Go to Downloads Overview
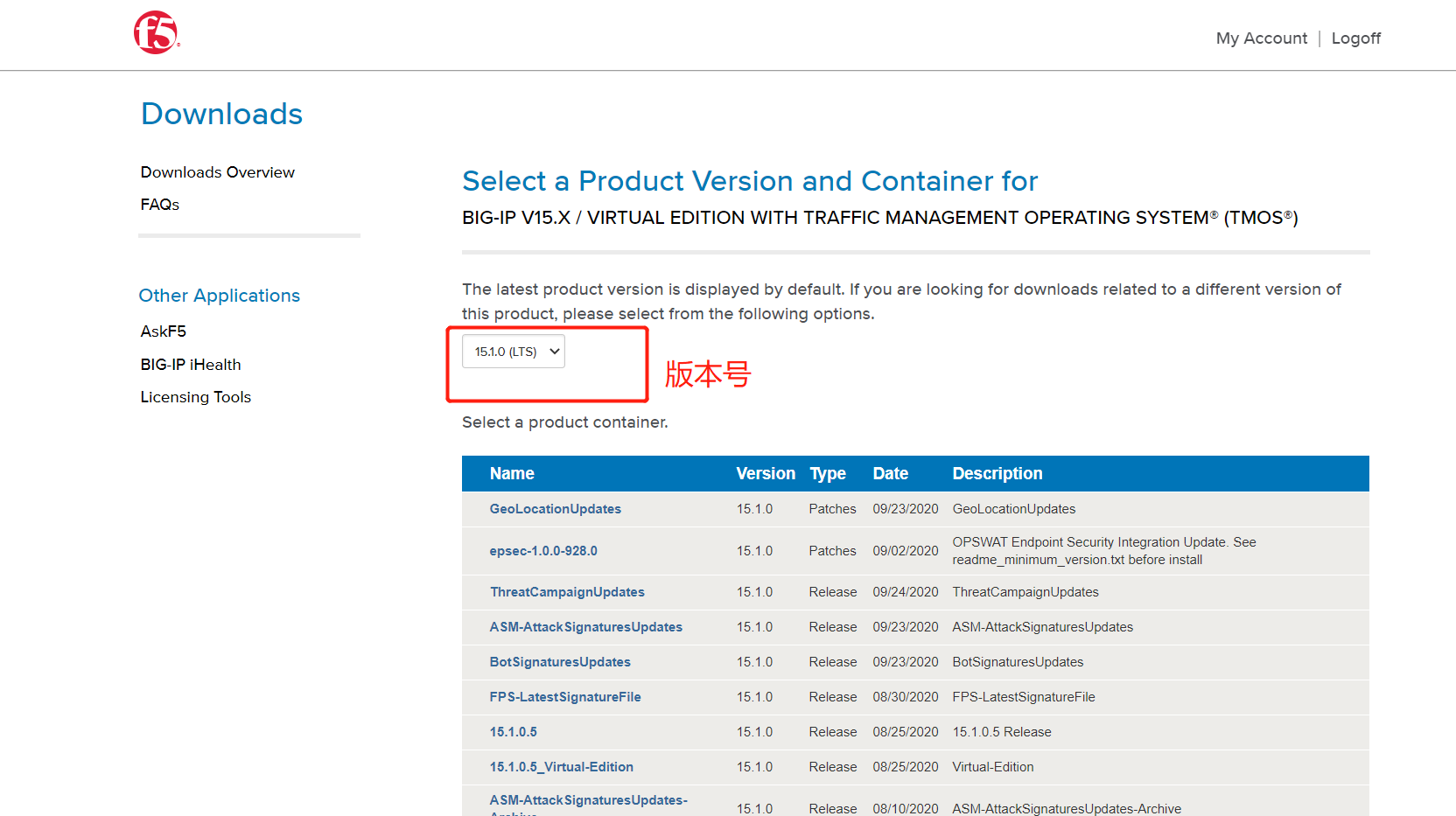The width and height of the screenshot is (1456, 816). tap(217, 171)
